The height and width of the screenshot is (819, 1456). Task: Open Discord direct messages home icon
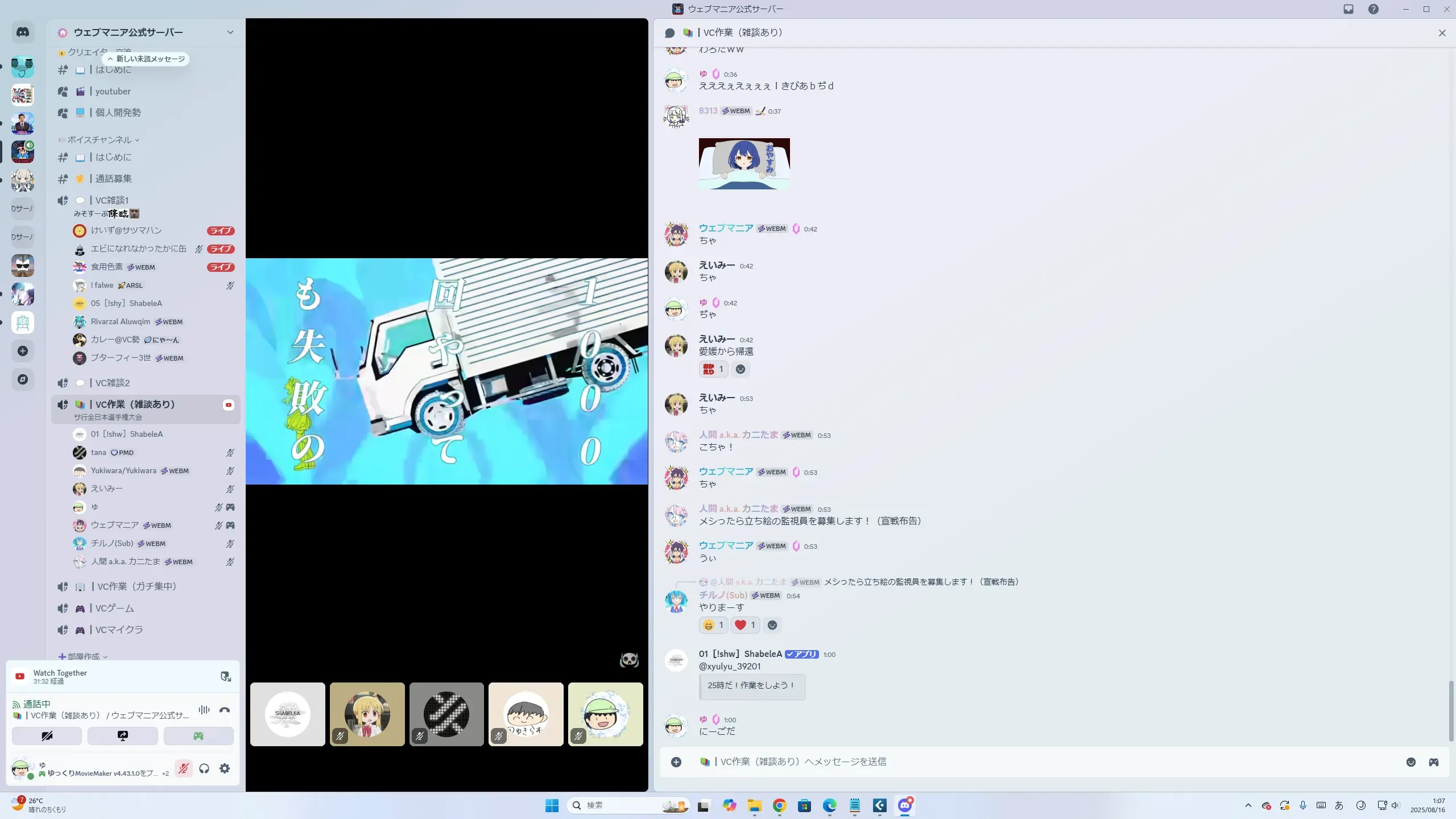pos(23,32)
